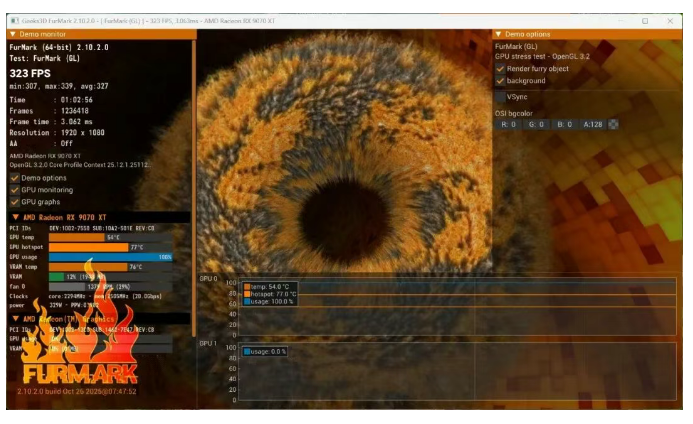This screenshot has height=424, width=693.
Task: Maximize the FurMark window
Action: tap(645, 21)
